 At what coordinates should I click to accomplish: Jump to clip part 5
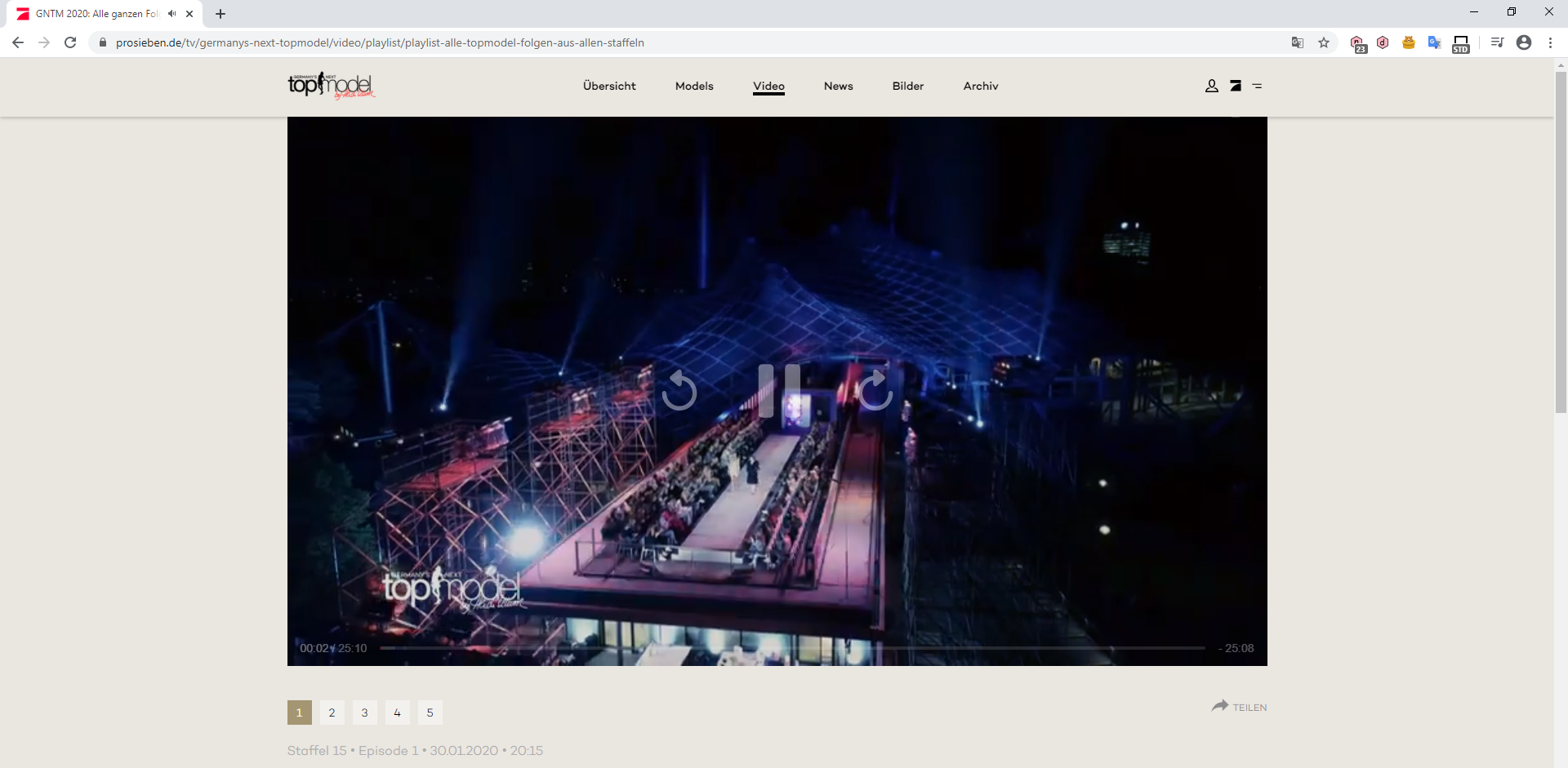pos(430,713)
